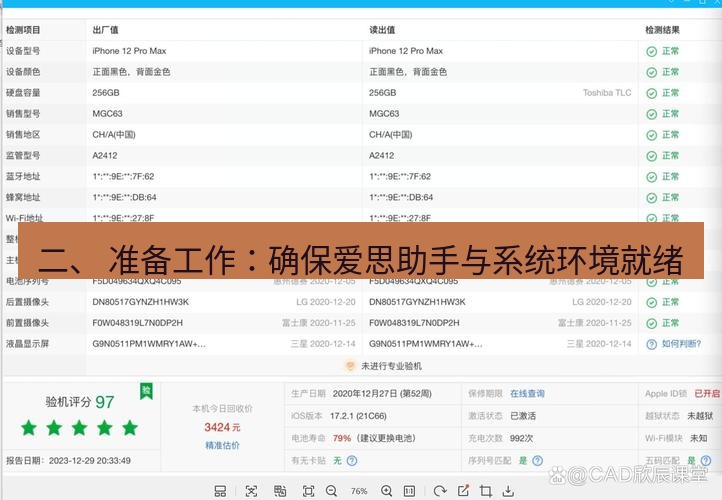722x500 pixels.
Task: Click the 已开启 Apple ID lock status
Action: coord(707,394)
